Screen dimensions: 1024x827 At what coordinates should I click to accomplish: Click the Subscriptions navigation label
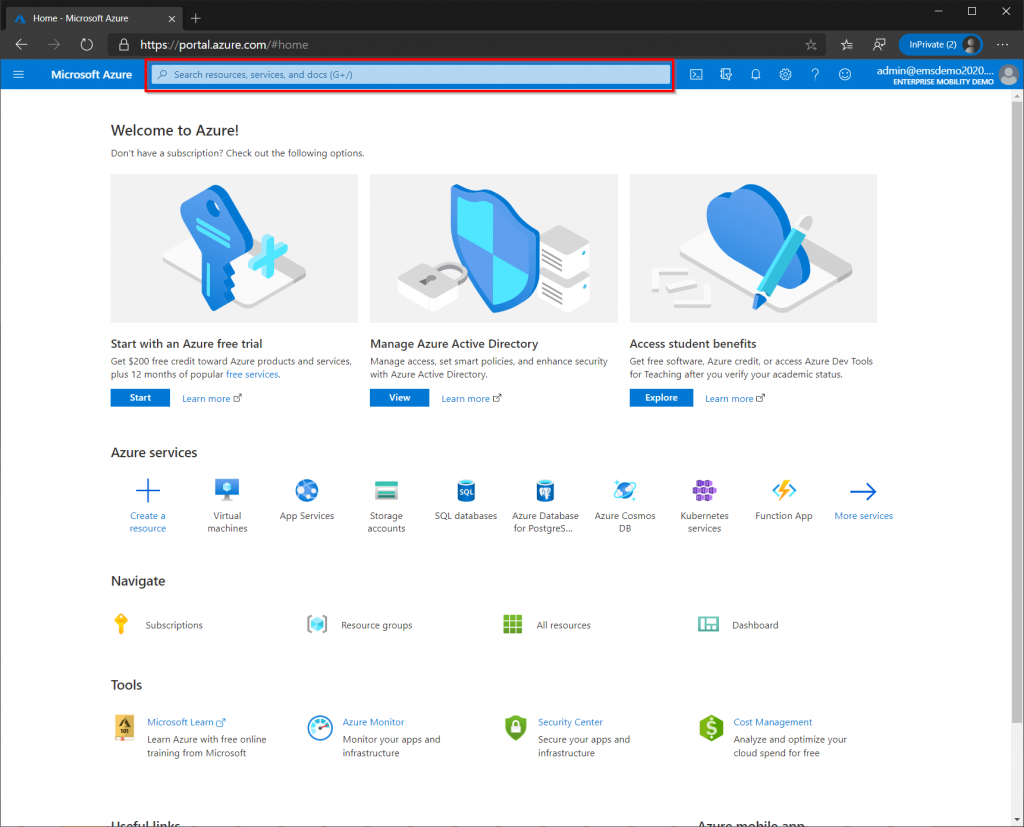[x=174, y=625]
